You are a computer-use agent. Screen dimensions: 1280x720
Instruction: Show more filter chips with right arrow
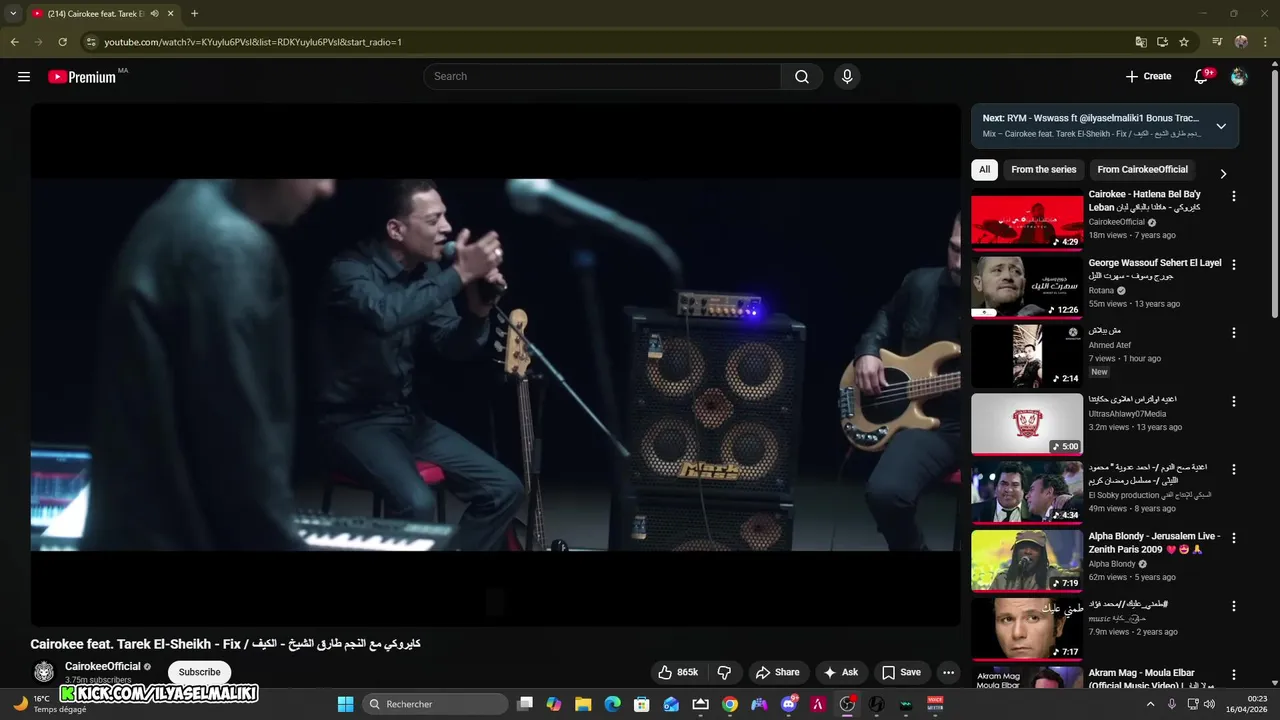(x=1222, y=173)
